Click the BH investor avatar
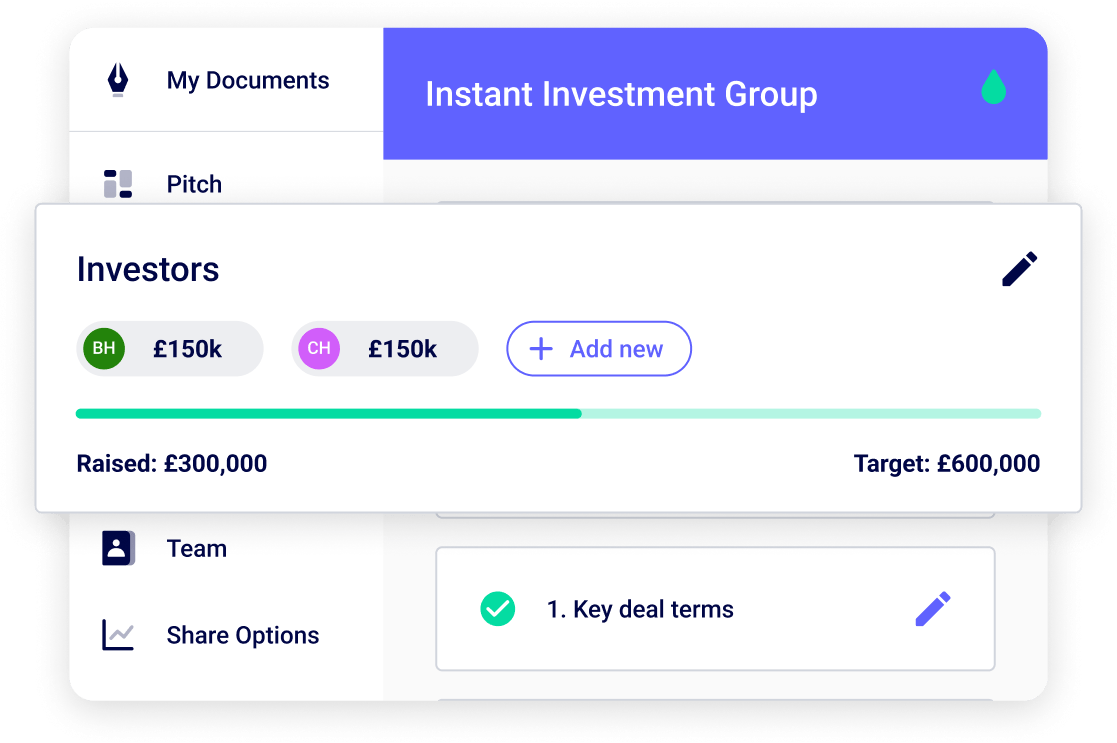Image resolution: width=1117 pixels, height=743 pixels. click(x=104, y=348)
